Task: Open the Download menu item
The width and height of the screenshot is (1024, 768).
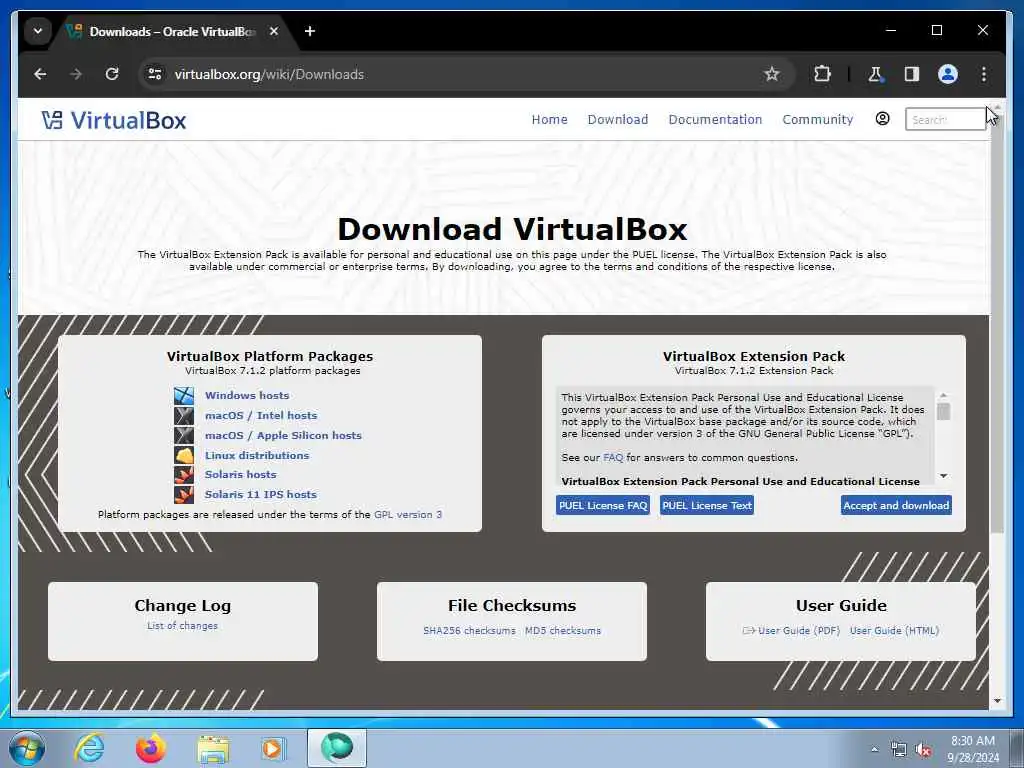Action: point(618,120)
